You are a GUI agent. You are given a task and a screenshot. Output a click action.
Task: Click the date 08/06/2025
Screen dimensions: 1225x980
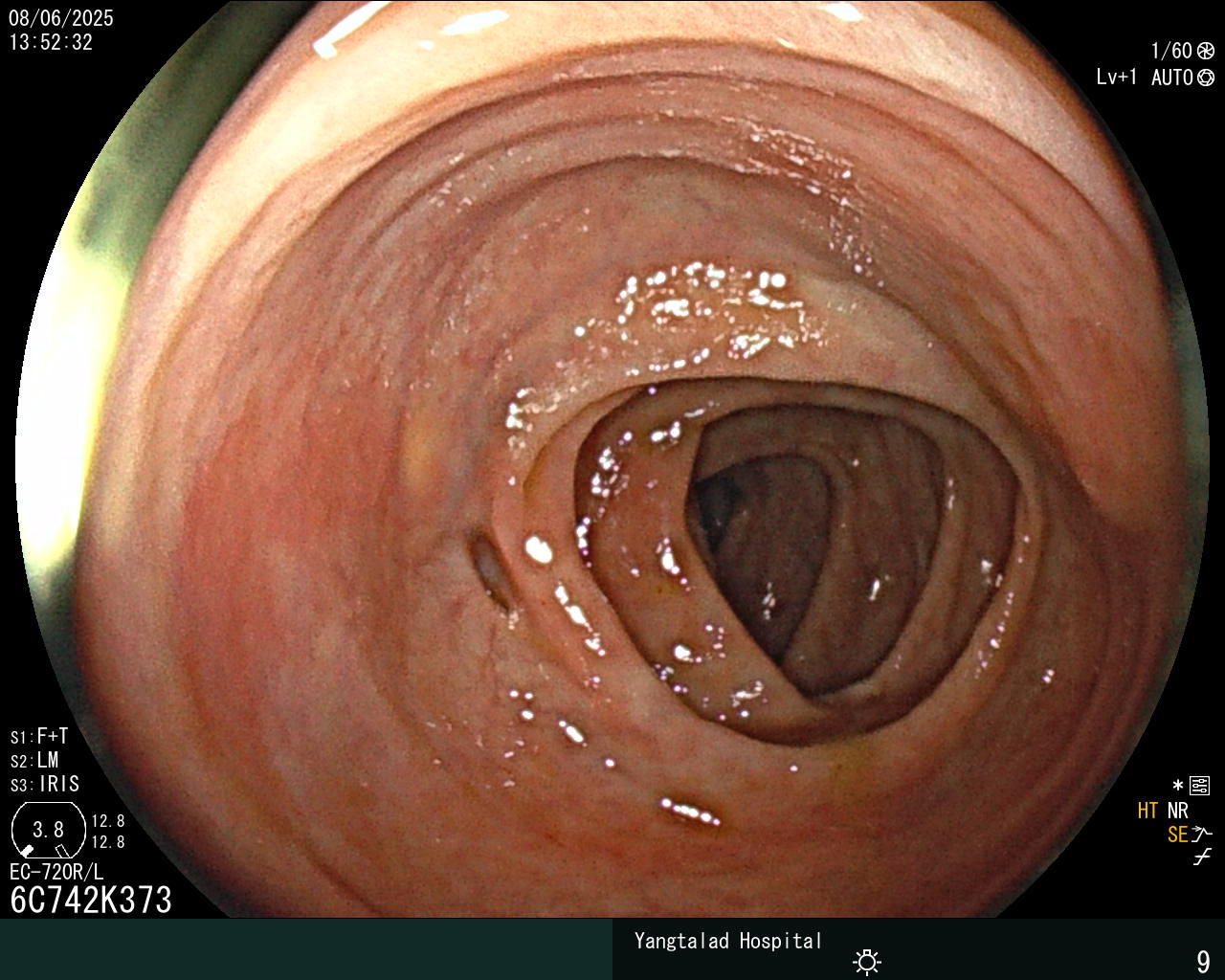(61, 18)
